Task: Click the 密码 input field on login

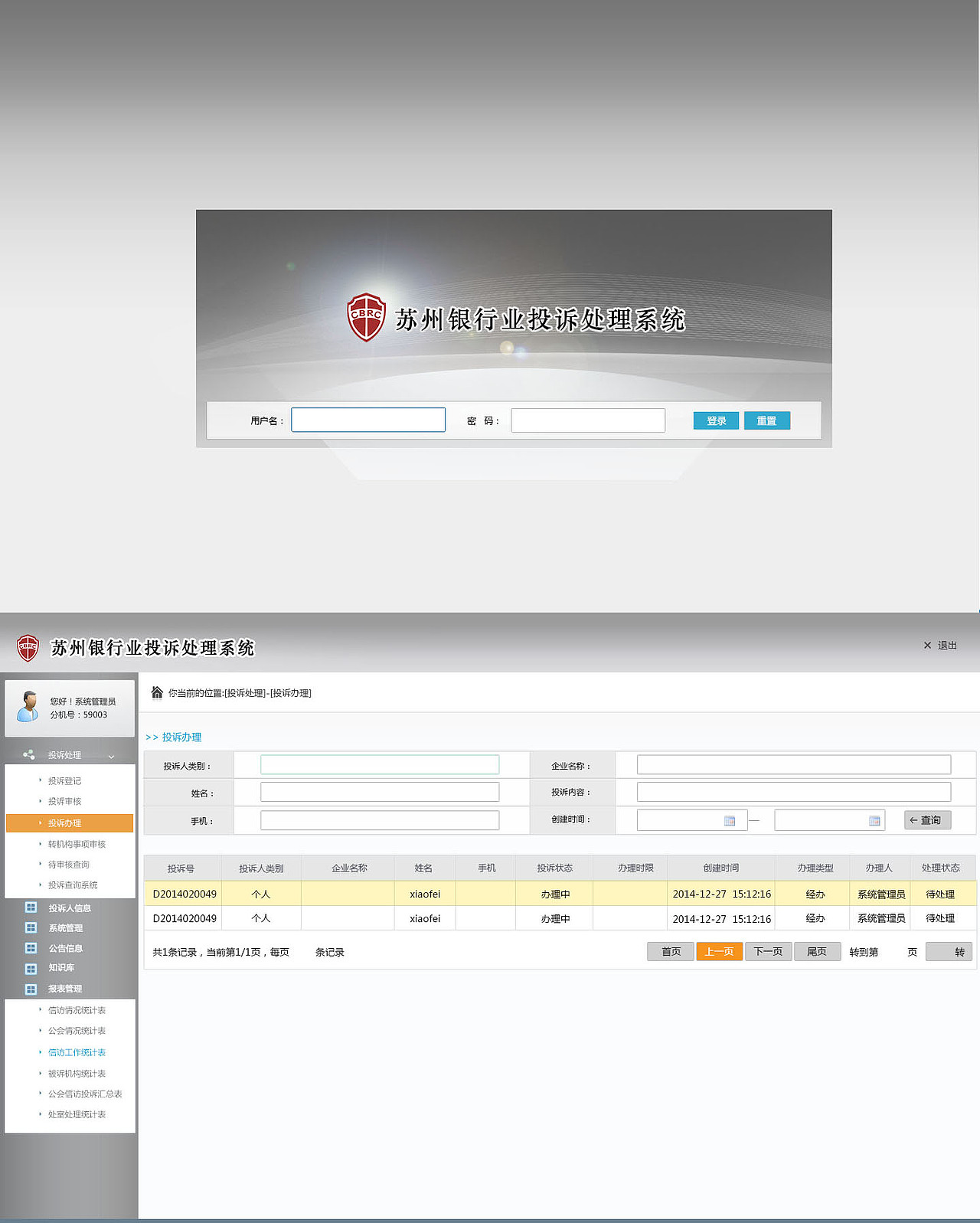Action: [x=588, y=420]
